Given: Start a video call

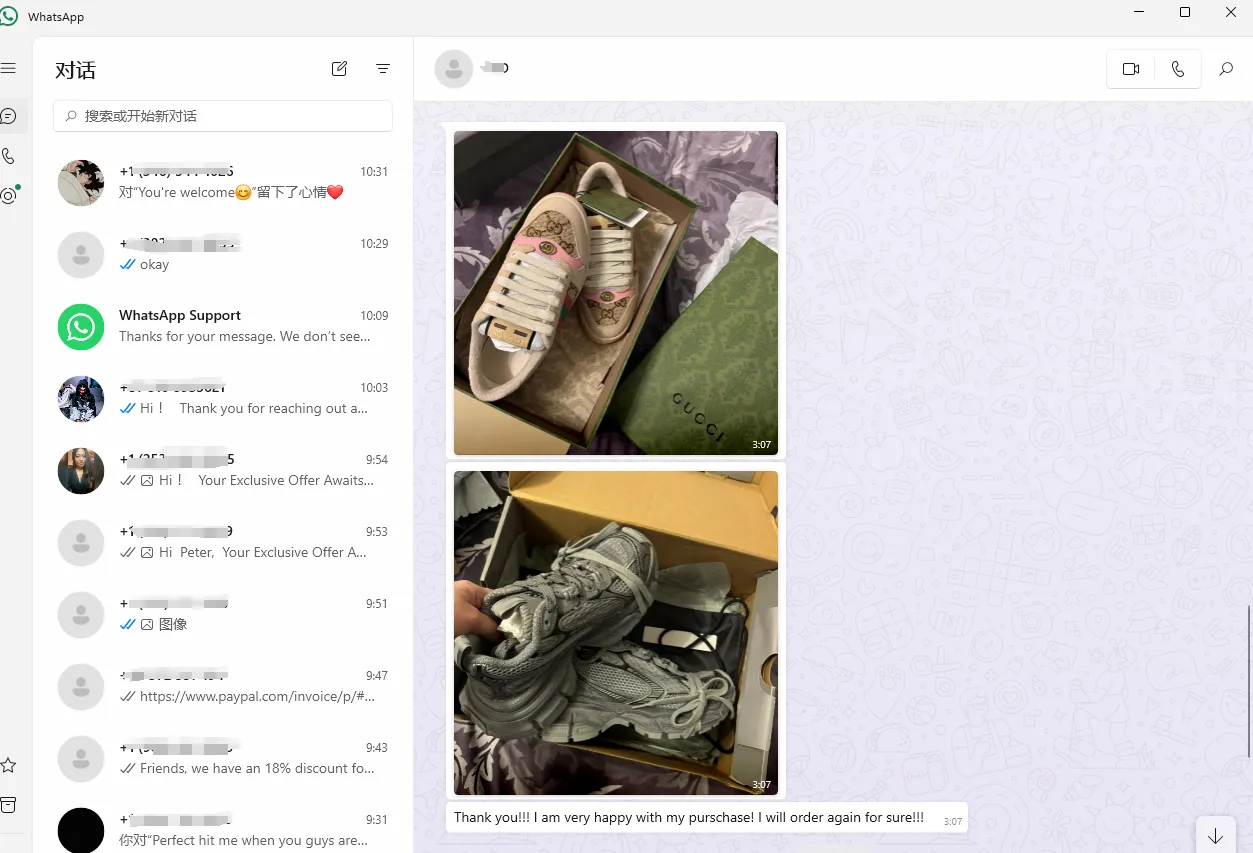Looking at the screenshot, I should 1131,69.
